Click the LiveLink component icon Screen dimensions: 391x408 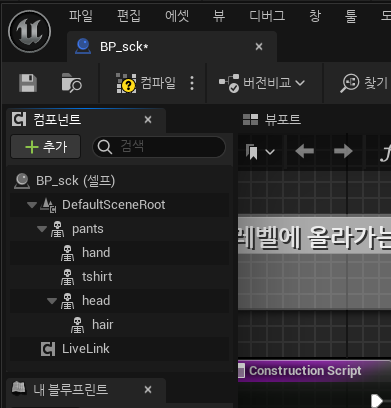pos(48,349)
